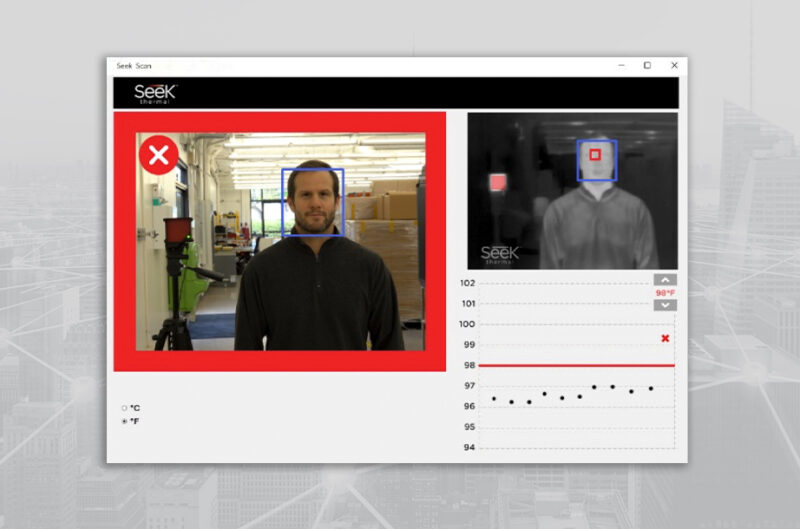The height and width of the screenshot is (529, 800).
Task: Select the °F temperature unit radio button
Action: 124,421
